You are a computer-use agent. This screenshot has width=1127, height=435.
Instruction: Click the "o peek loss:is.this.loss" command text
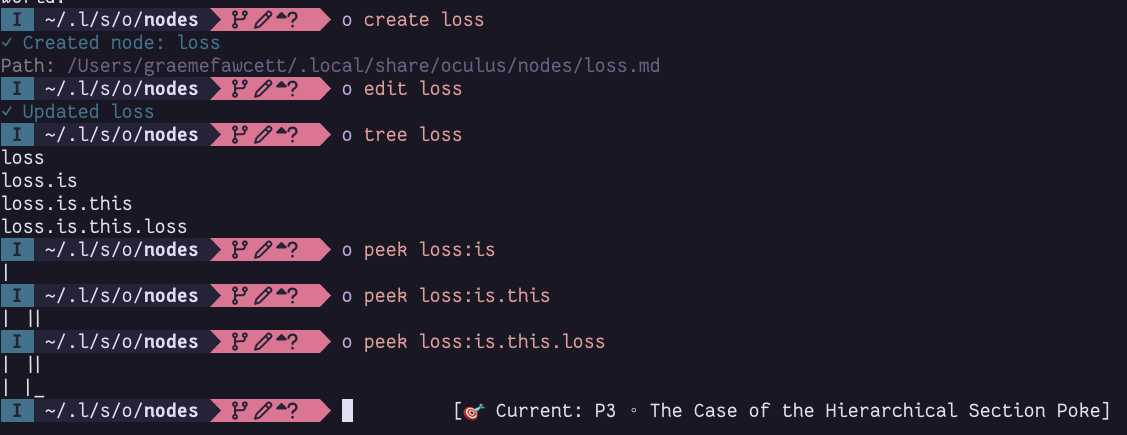(x=473, y=342)
